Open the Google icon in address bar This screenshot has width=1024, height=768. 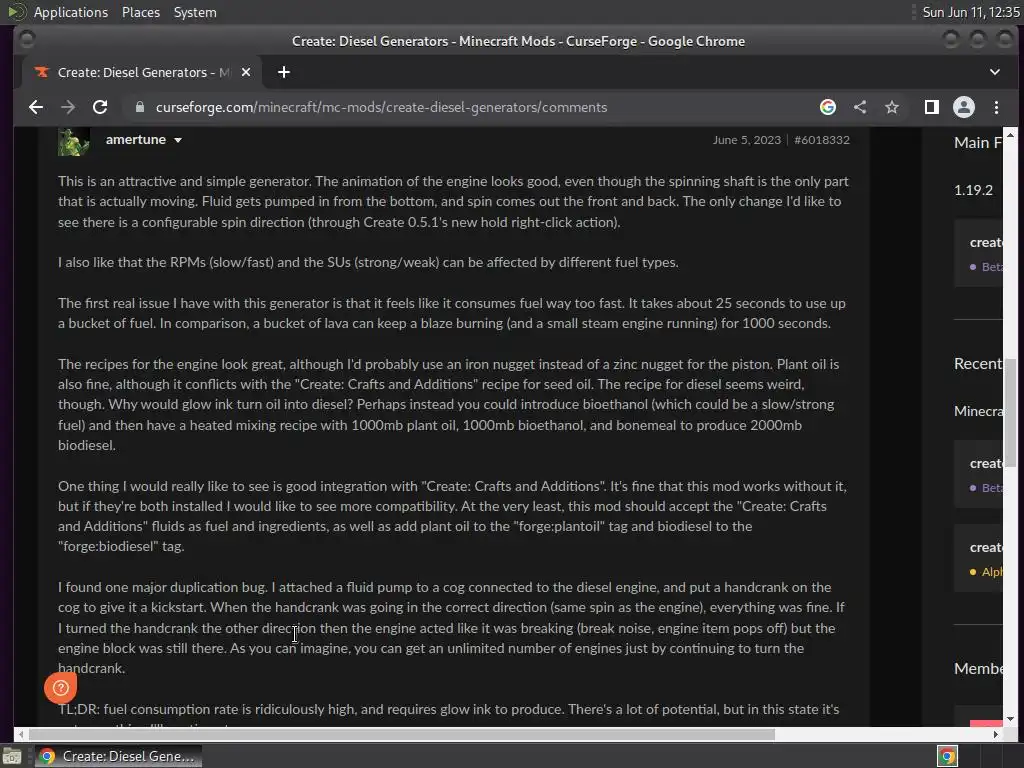(827, 107)
